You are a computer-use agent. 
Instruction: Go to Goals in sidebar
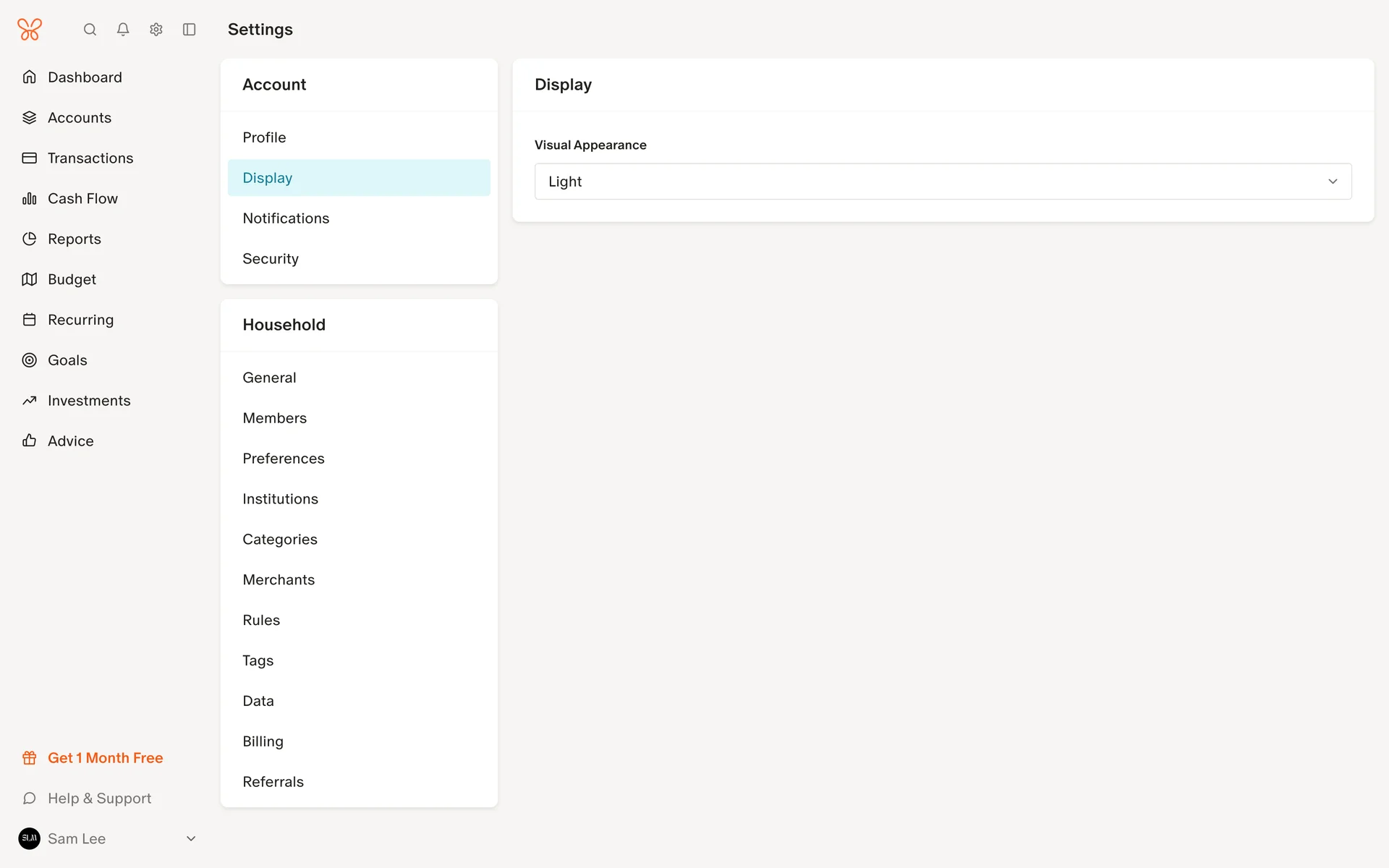pos(67,360)
